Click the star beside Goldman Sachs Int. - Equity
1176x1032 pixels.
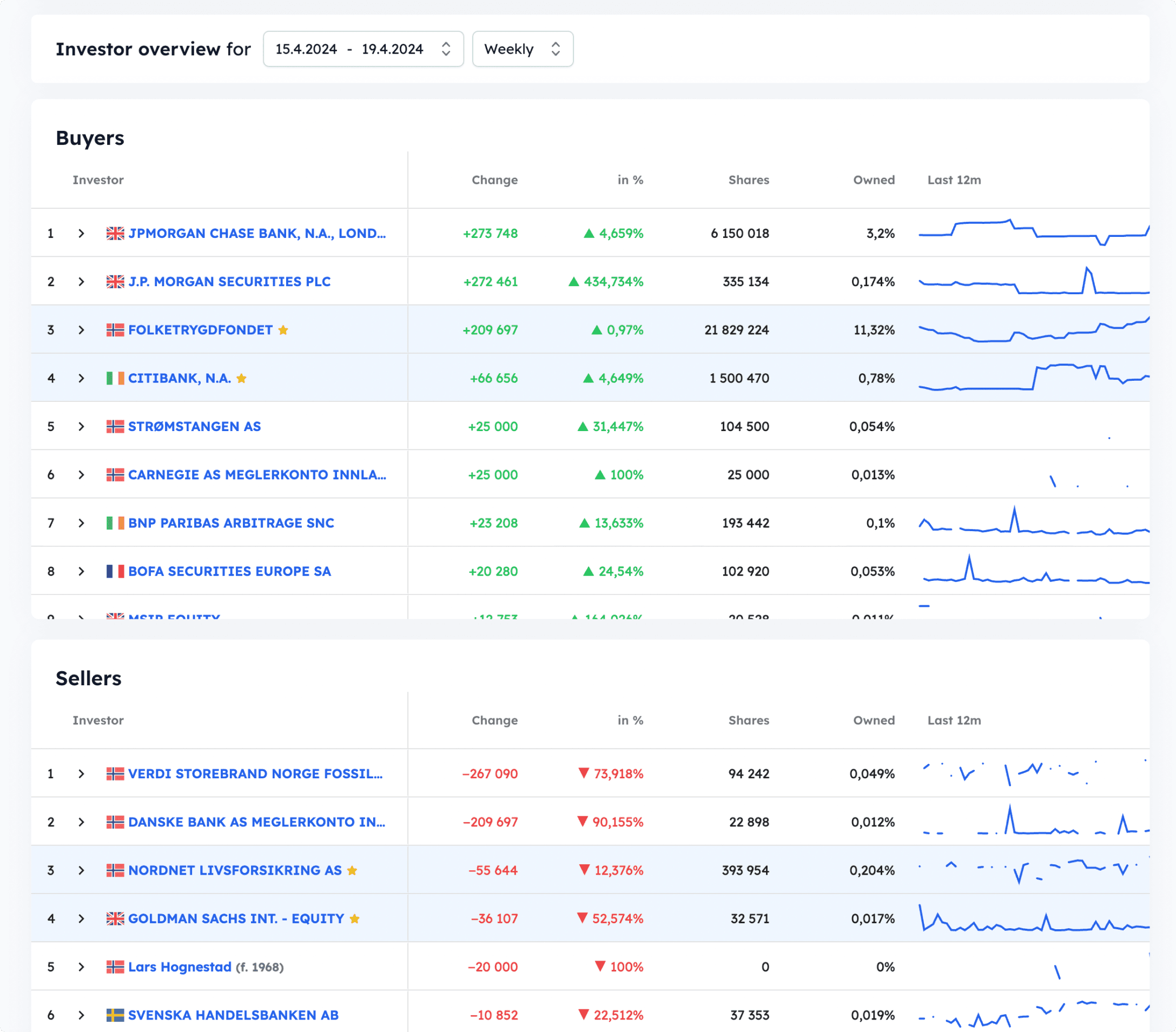coord(354,919)
